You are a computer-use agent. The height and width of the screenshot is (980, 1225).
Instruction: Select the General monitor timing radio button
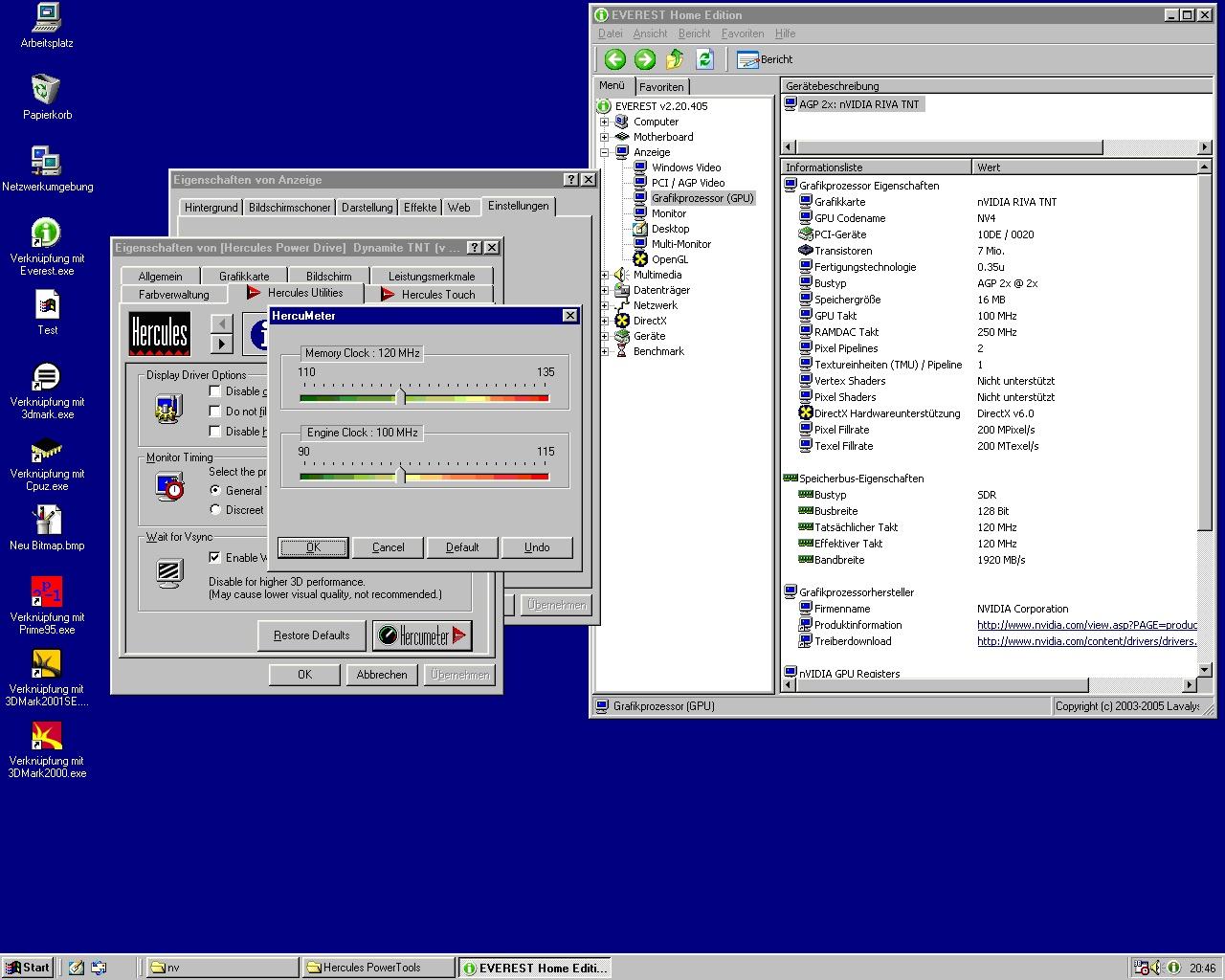(x=215, y=490)
